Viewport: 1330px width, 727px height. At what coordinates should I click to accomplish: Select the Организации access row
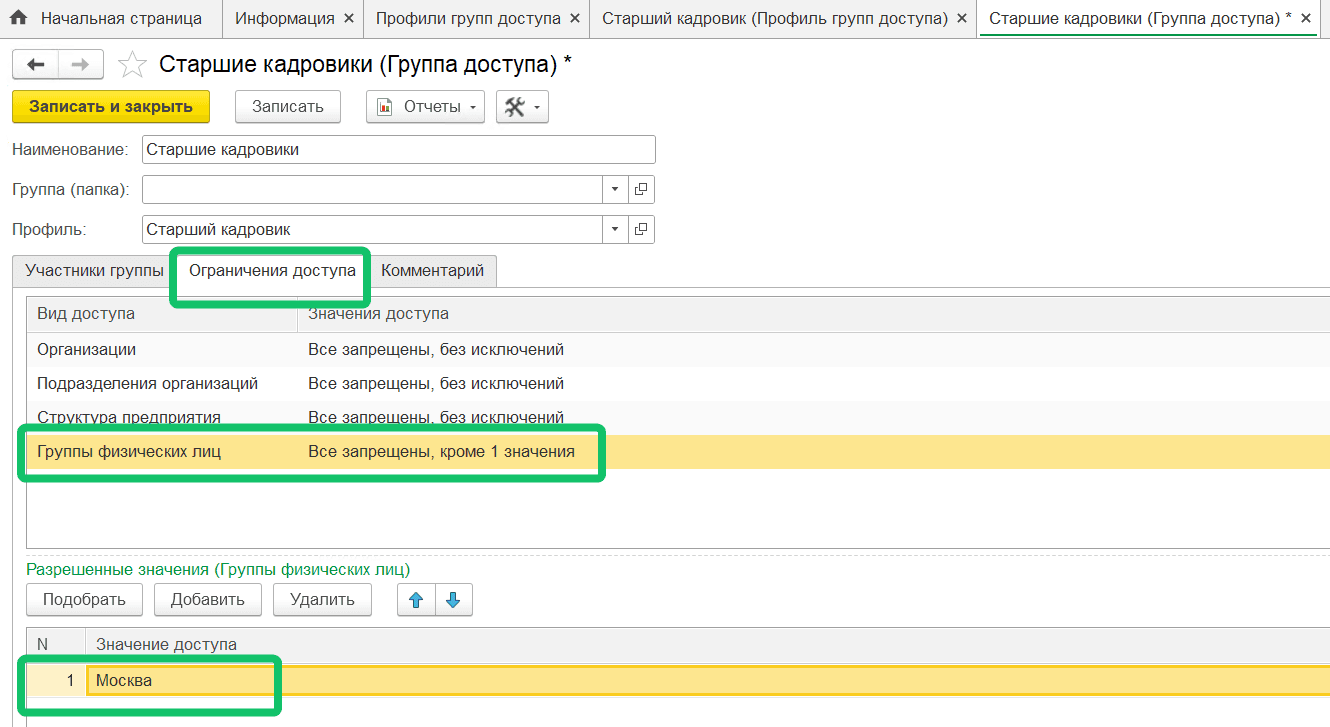click(x=678, y=350)
